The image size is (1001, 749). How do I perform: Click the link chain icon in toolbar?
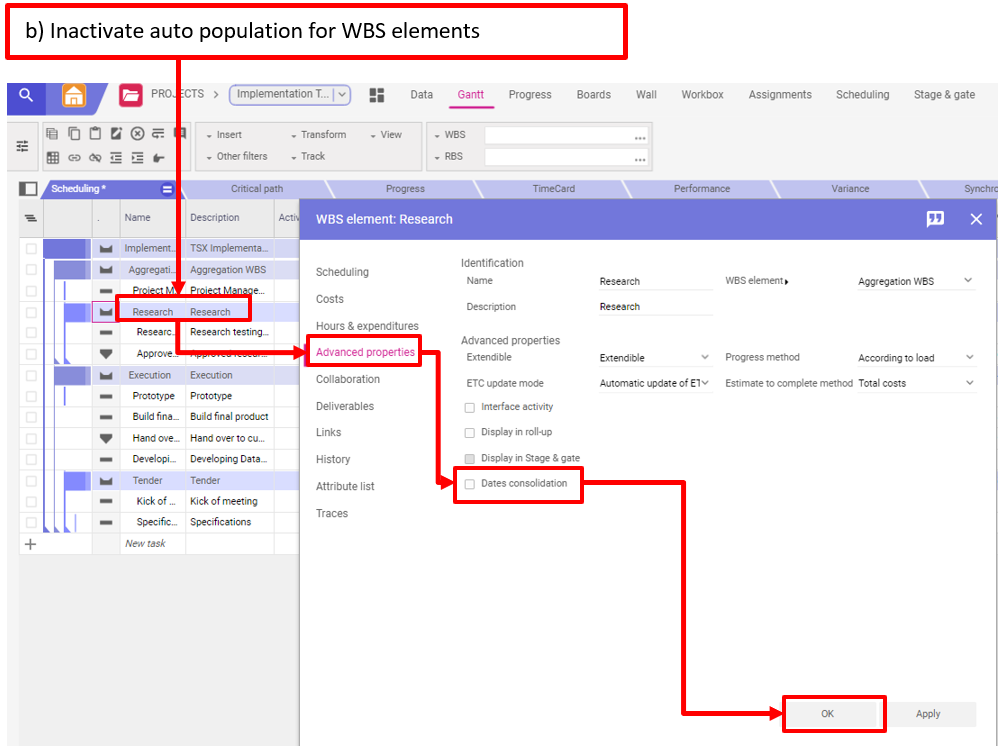74,157
